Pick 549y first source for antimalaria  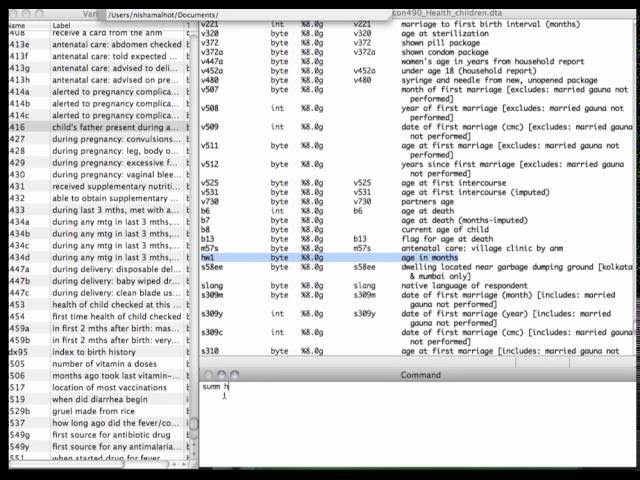pyautogui.click(x=99, y=447)
